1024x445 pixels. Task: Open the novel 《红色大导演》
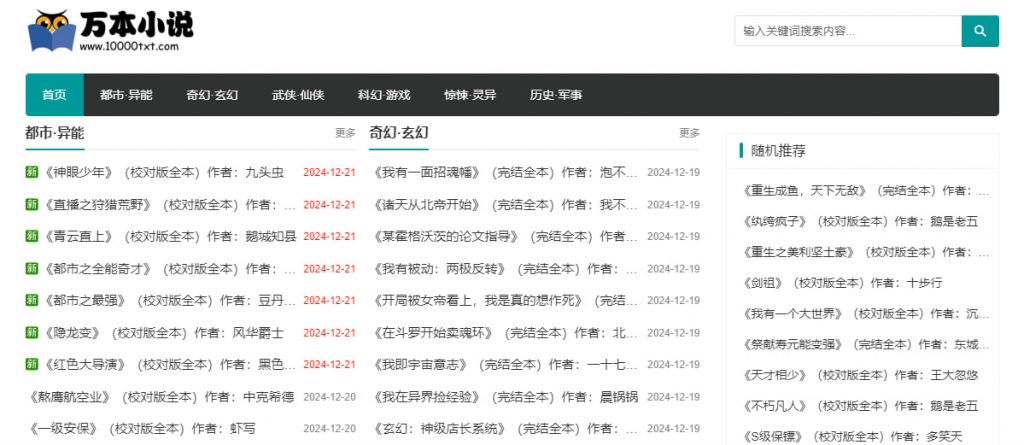168,364
